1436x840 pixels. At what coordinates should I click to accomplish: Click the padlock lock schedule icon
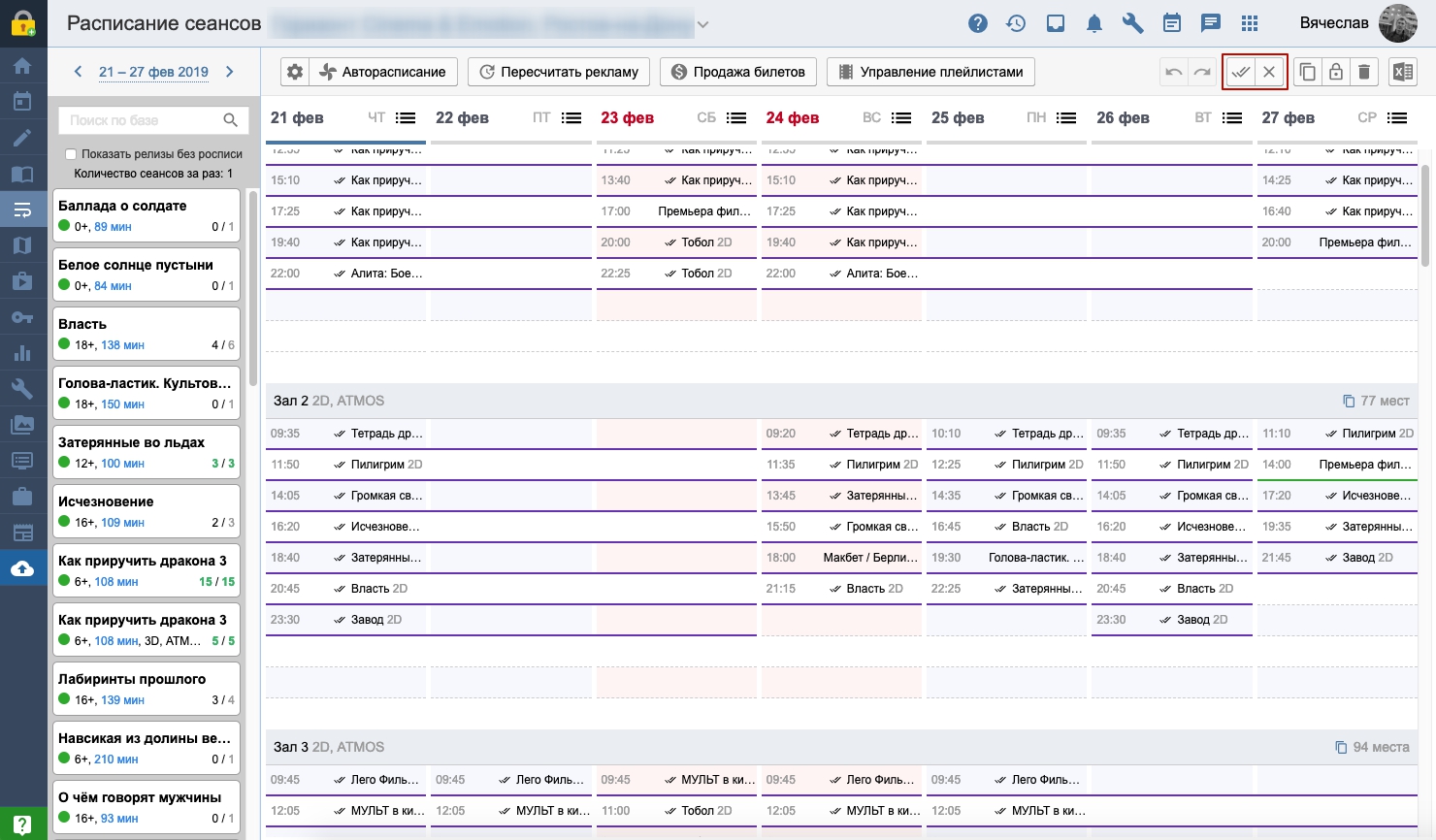(1336, 72)
